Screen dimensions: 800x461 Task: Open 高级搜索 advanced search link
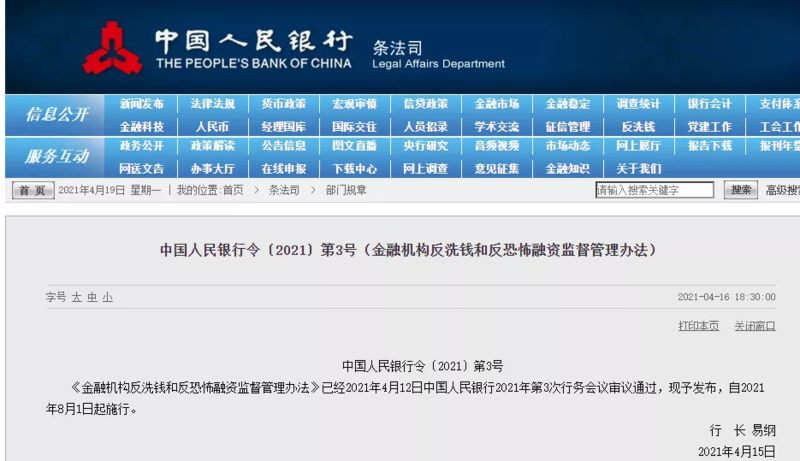(782, 190)
